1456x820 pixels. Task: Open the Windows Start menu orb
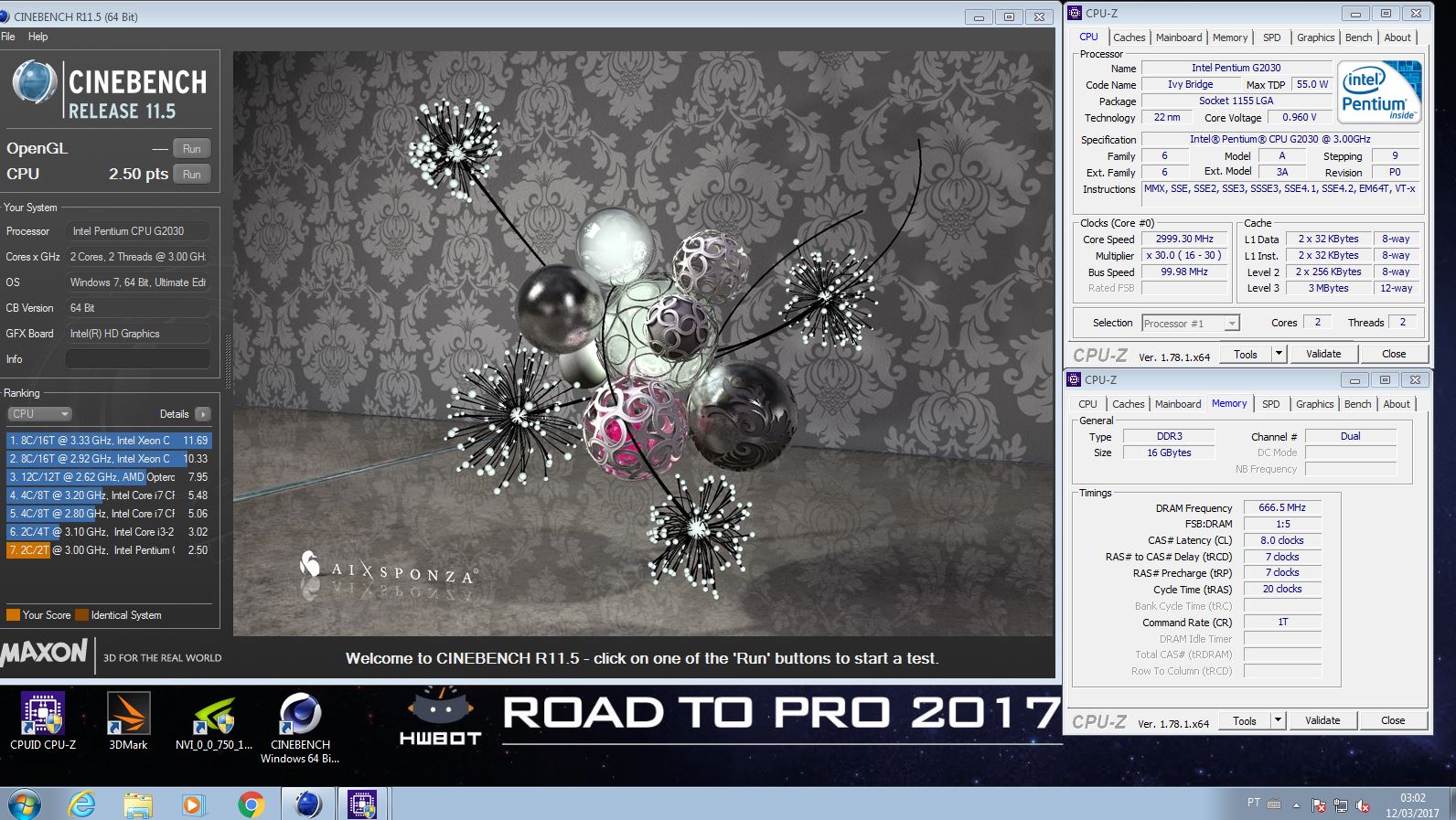pyautogui.click(x=23, y=804)
